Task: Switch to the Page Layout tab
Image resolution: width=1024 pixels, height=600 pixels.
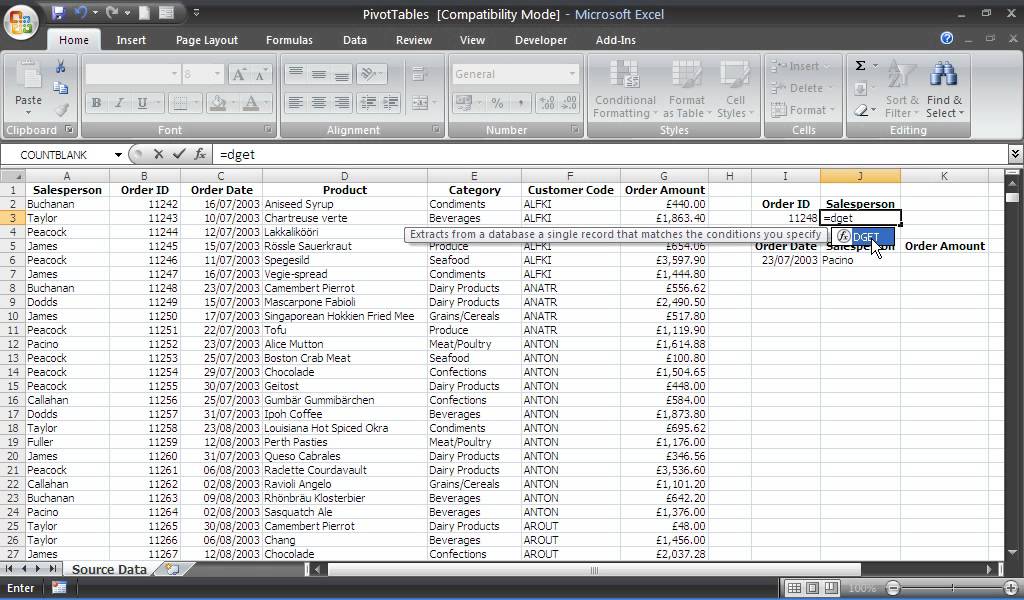Action: point(206,40)
